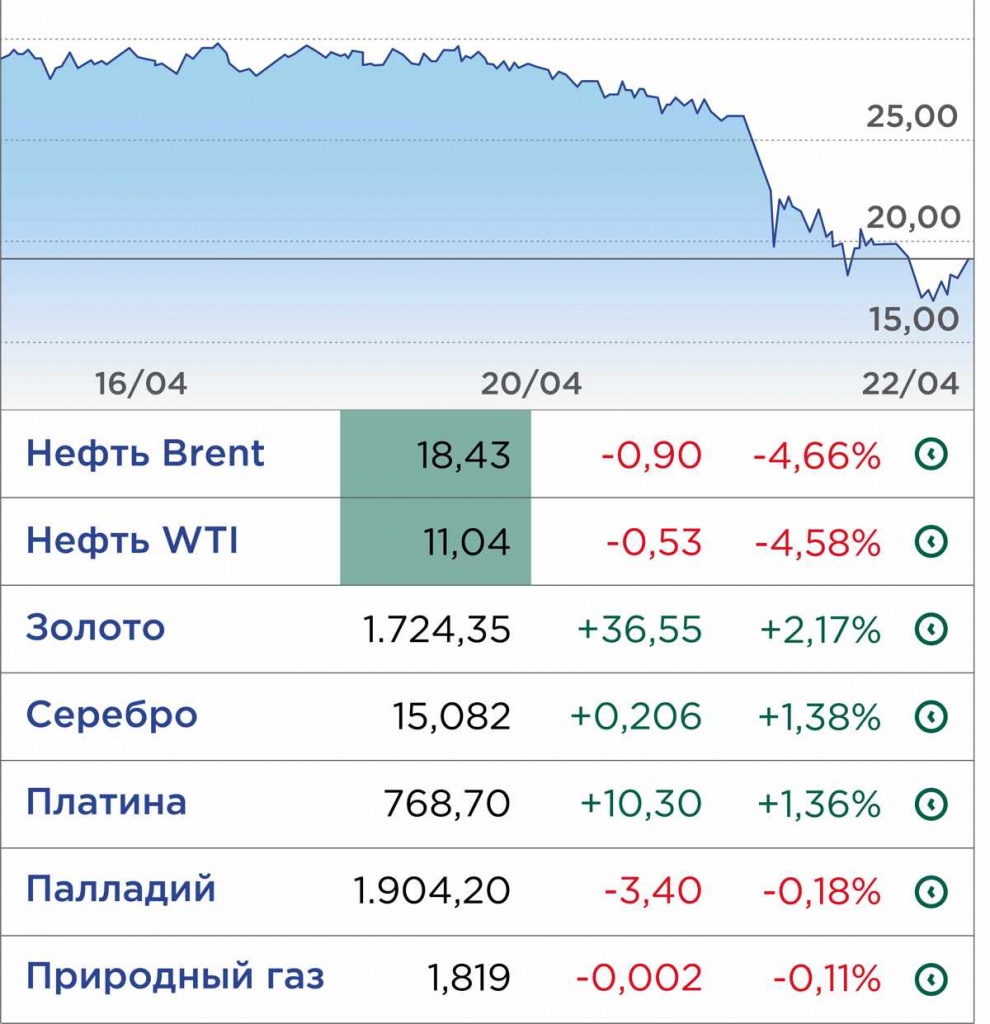Open the Природный газ instrument link
This screenshot has height=1024, width=990.
[175, 976]
